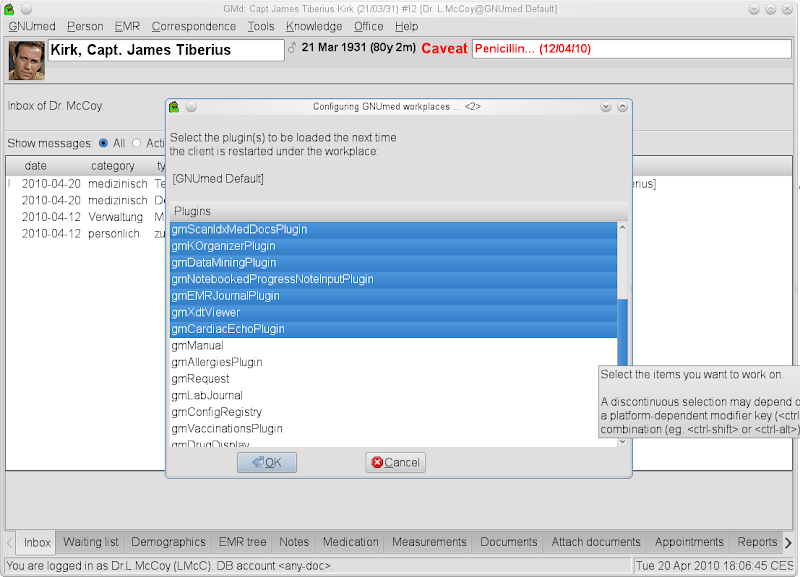Open the EMR menu

pos(127,27)
